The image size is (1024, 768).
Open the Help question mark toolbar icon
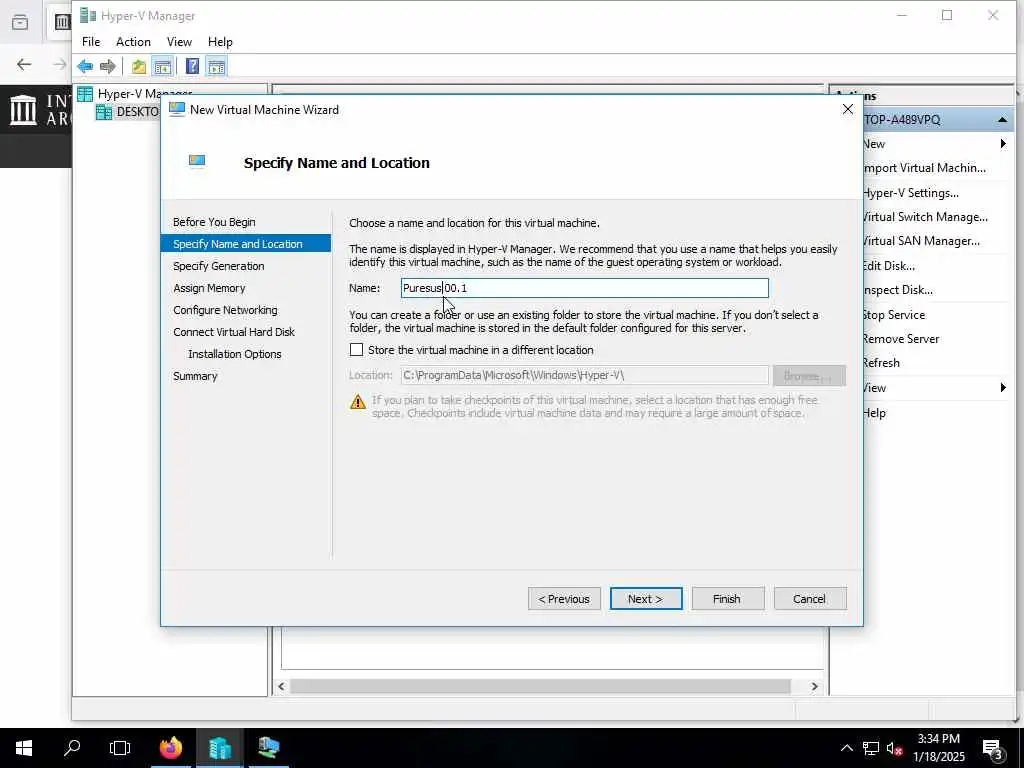[192, 67]
